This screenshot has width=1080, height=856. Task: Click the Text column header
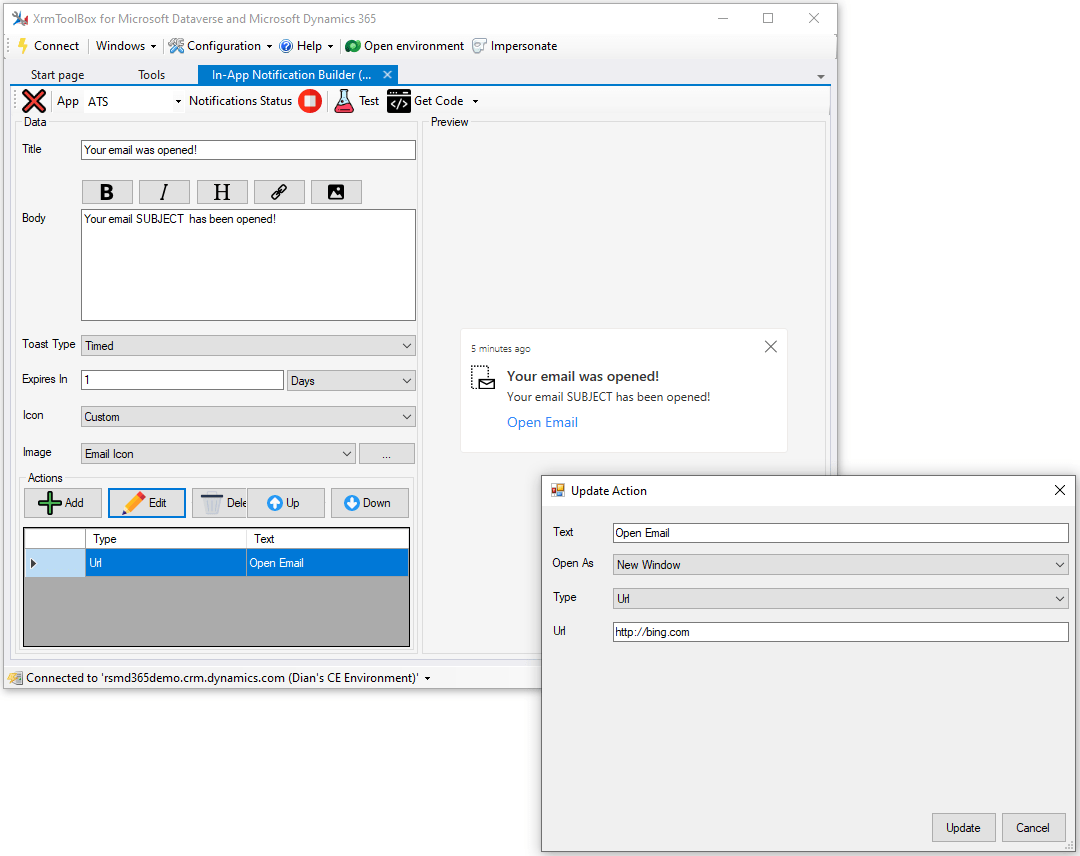click(x=328, y=539)
